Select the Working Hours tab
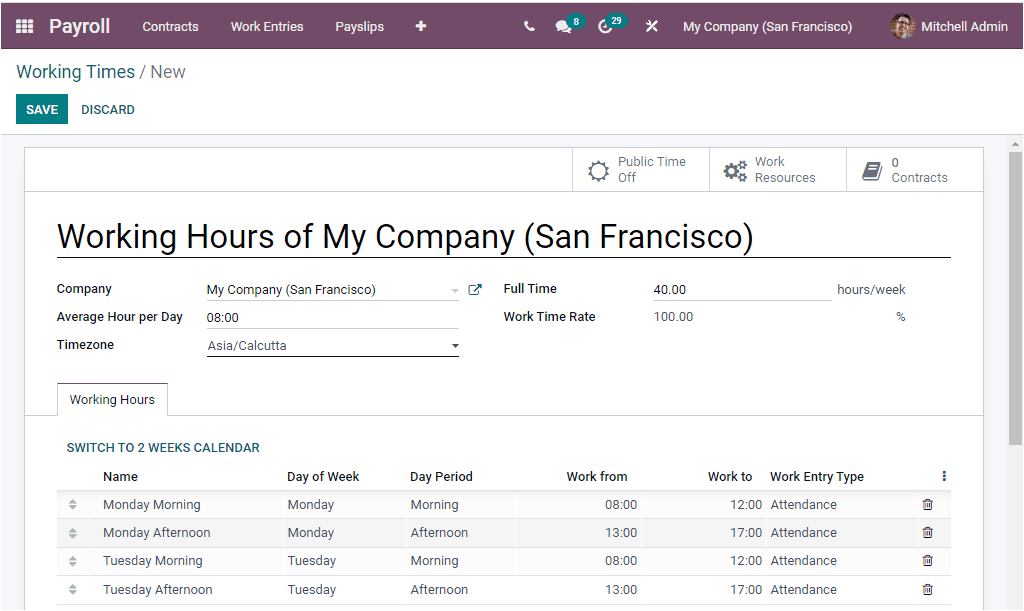Image resolution: width=1024 pixels, height=611 pixels. 112,399
